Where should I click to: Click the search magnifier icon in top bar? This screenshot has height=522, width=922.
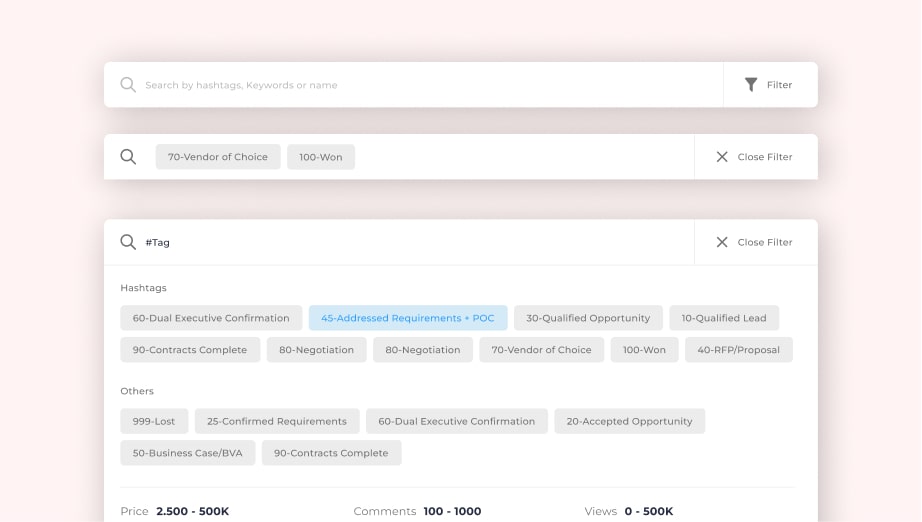point(128,85)
